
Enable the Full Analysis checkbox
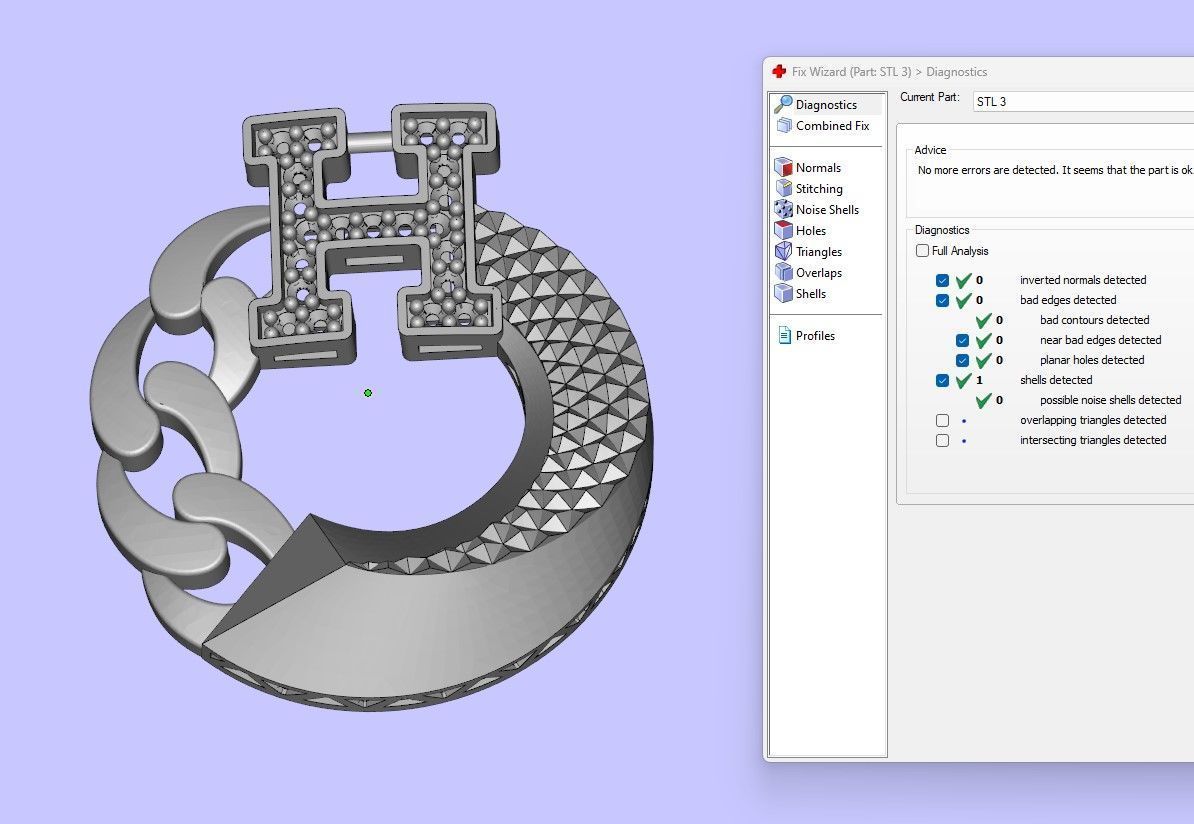(922, 251)
